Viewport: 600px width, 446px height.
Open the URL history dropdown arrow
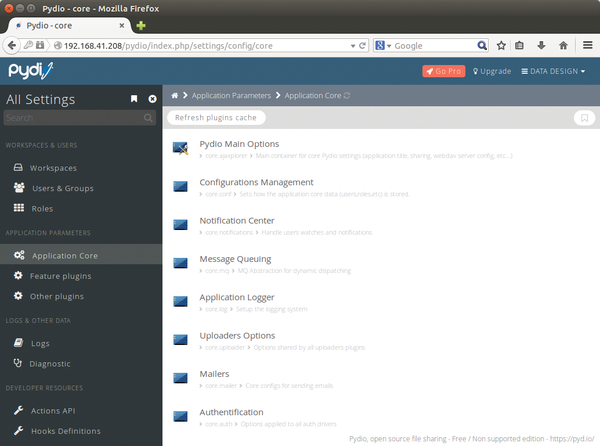(353, 46)
